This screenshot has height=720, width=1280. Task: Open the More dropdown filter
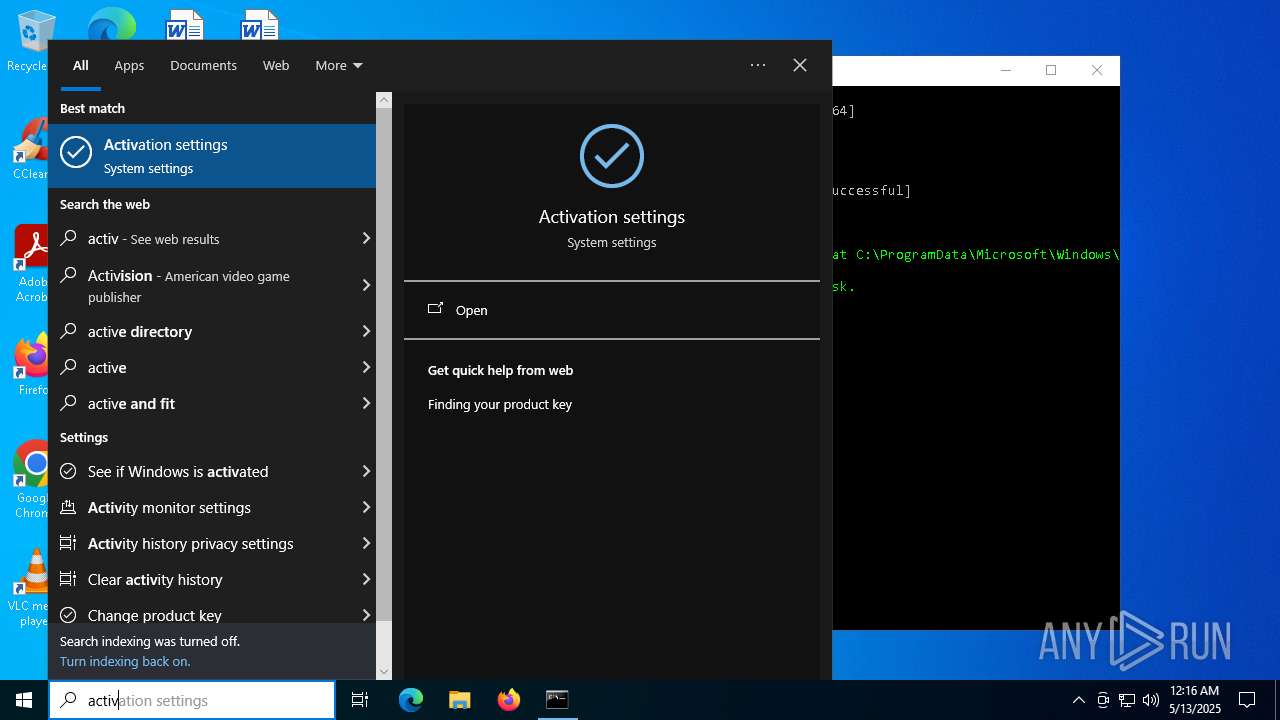pyautogui.click(x=339, y=65)
